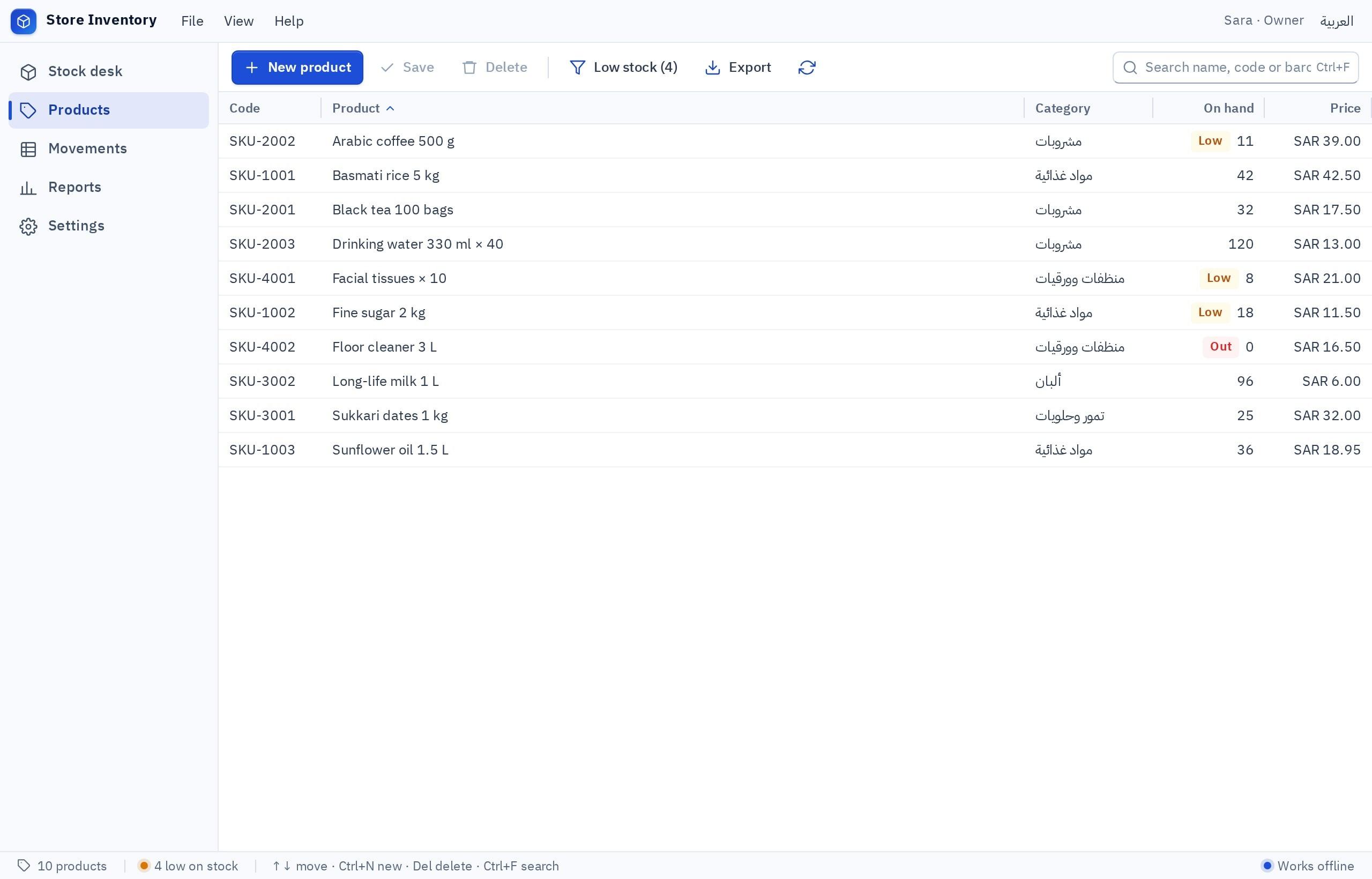The image size is (1372, 879).
Task: Click the Works offline status indicator
Action: (x=1308, y=866)
